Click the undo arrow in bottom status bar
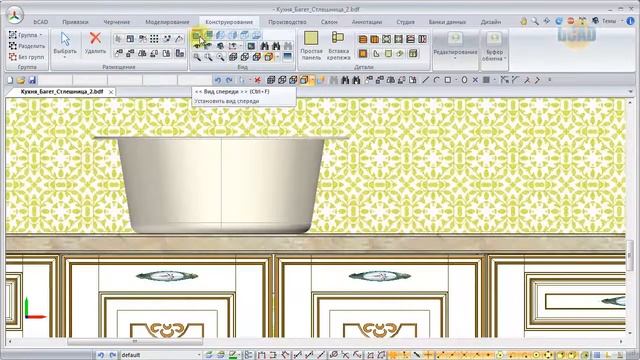The height and width of the screenshot is (360, 640). 100,355
